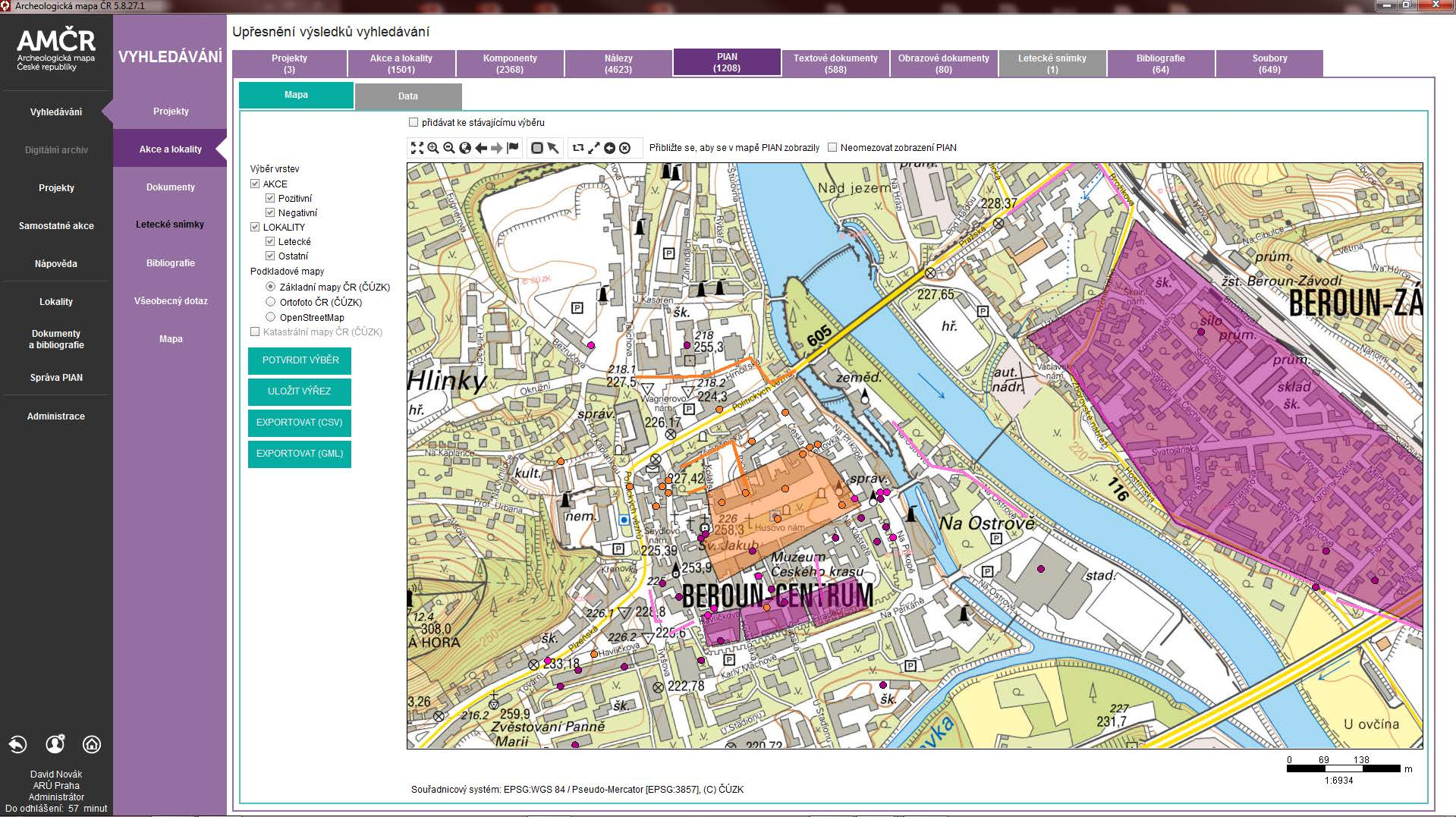The image size is (1456, 817).
Task: Click the globe view icon
Action: [x=465, y=148]
